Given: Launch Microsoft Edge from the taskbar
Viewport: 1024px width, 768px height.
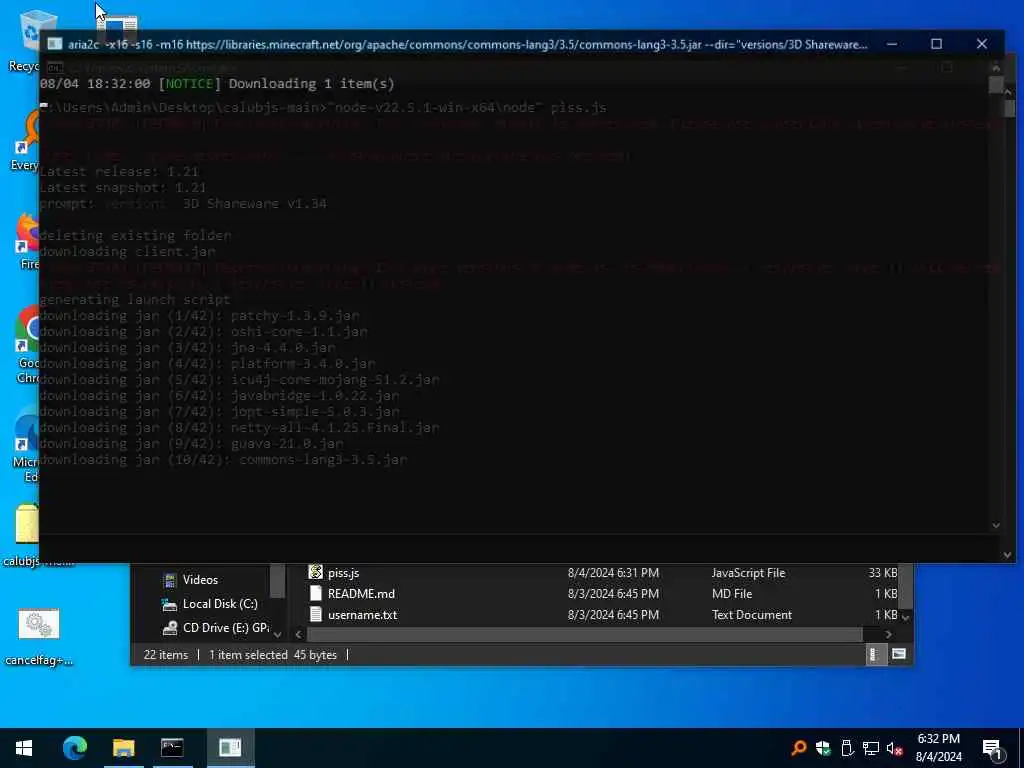Looking at the screenshot, I should [74, 748].
